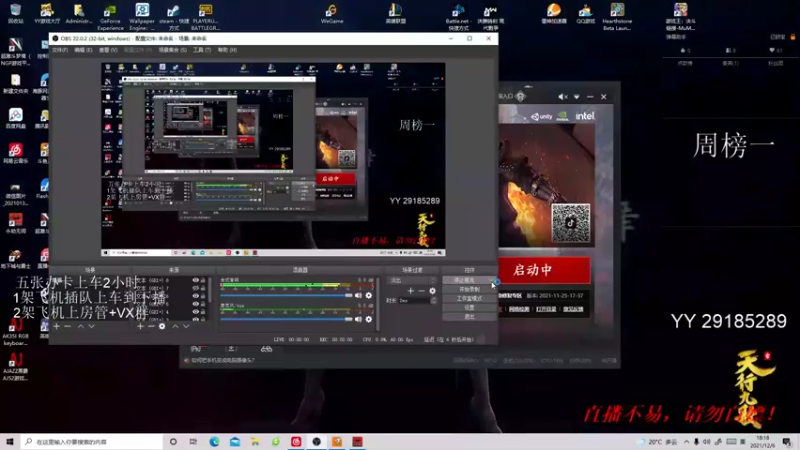800x450 pixels.
Task: Click the QR code in the launcher
Action: tap(570, 223)
